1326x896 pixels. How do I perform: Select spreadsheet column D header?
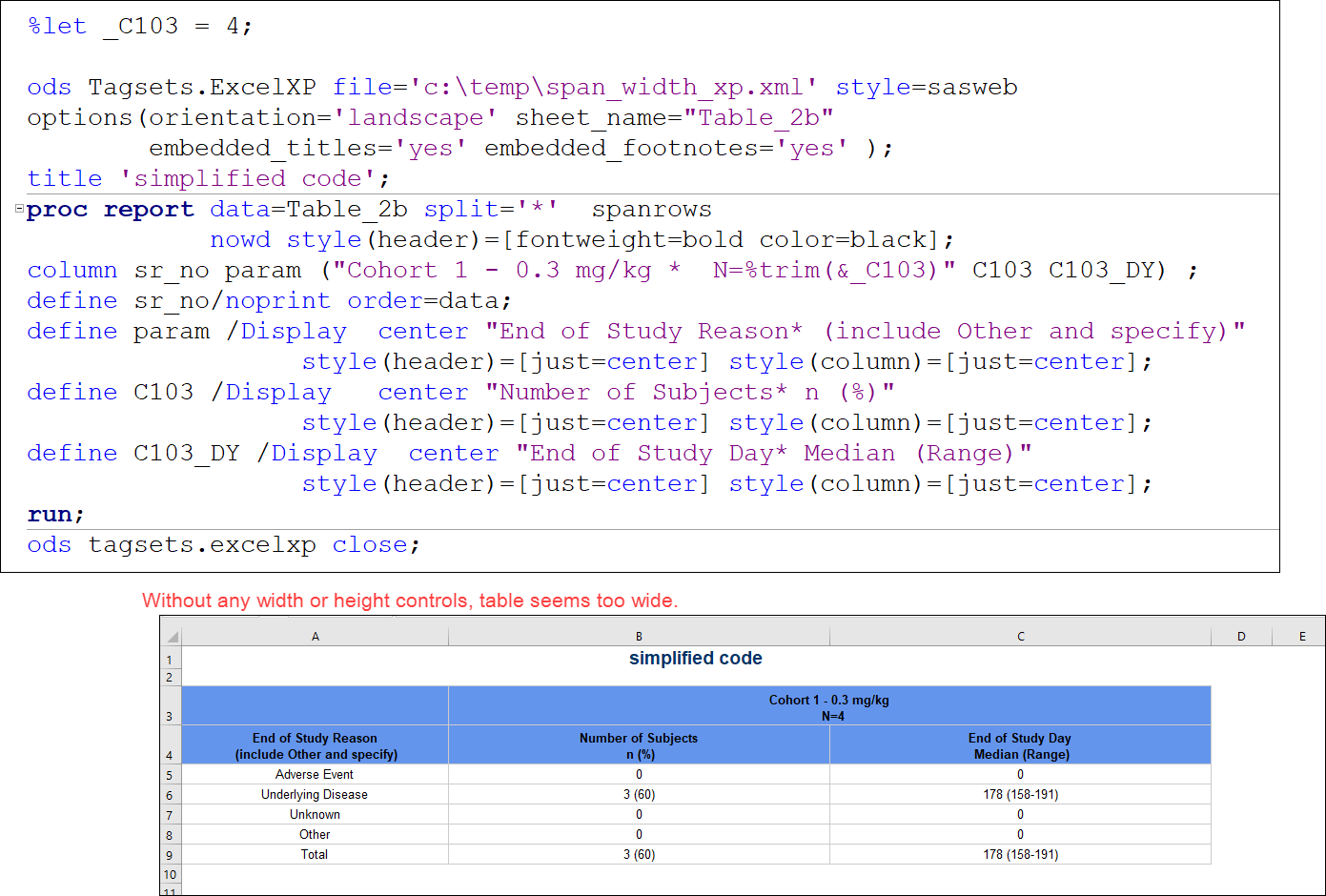coord(1241,635)
